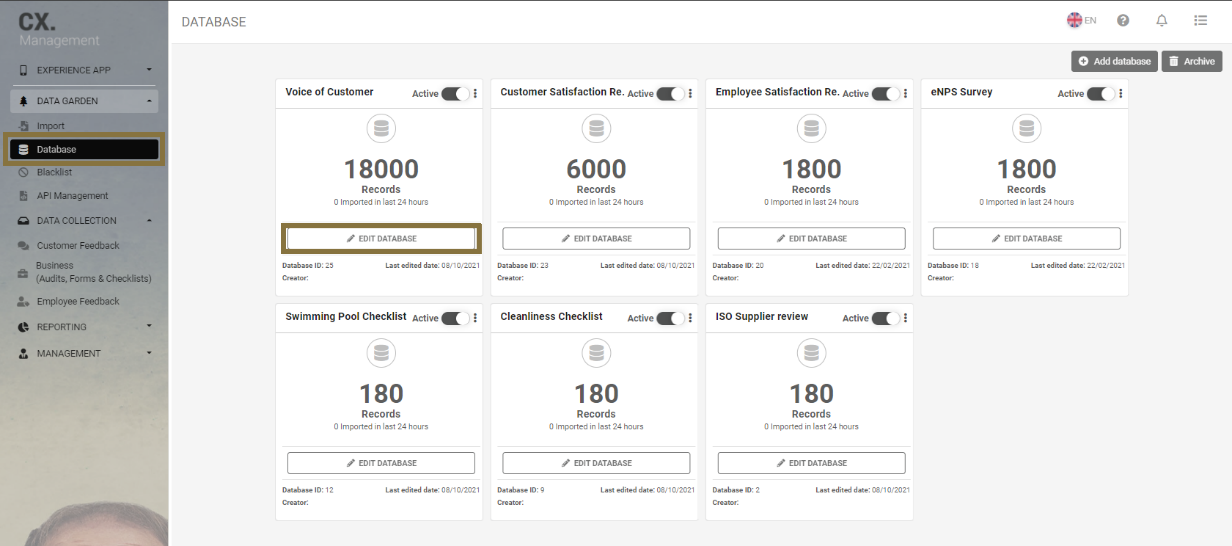Image resolution: width=1232 pixels, height=546 pixels.
Task: Click the UK flag language icon
Action: tap(1075, 20)
